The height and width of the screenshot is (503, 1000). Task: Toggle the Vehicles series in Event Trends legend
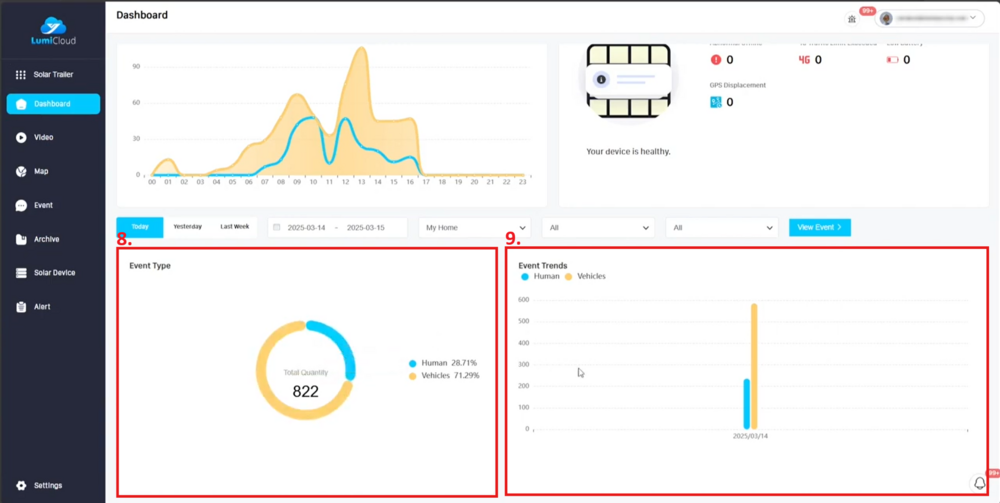pos(585,276)
